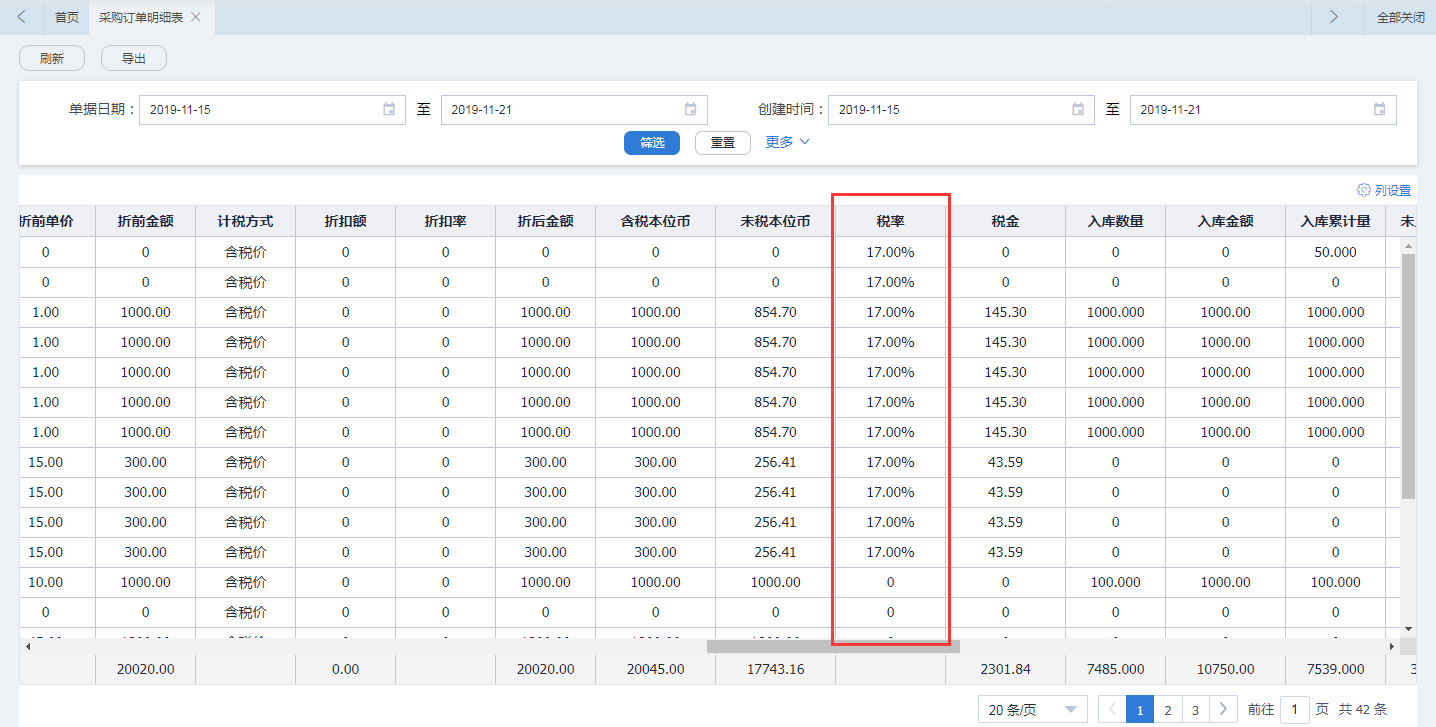Click total 10750.00 in footer row

tap(1226, 669)
